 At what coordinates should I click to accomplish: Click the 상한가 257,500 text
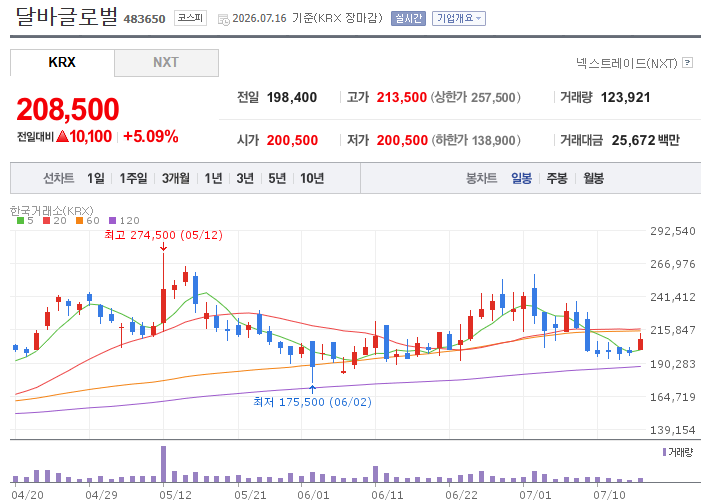pos(476,97)
